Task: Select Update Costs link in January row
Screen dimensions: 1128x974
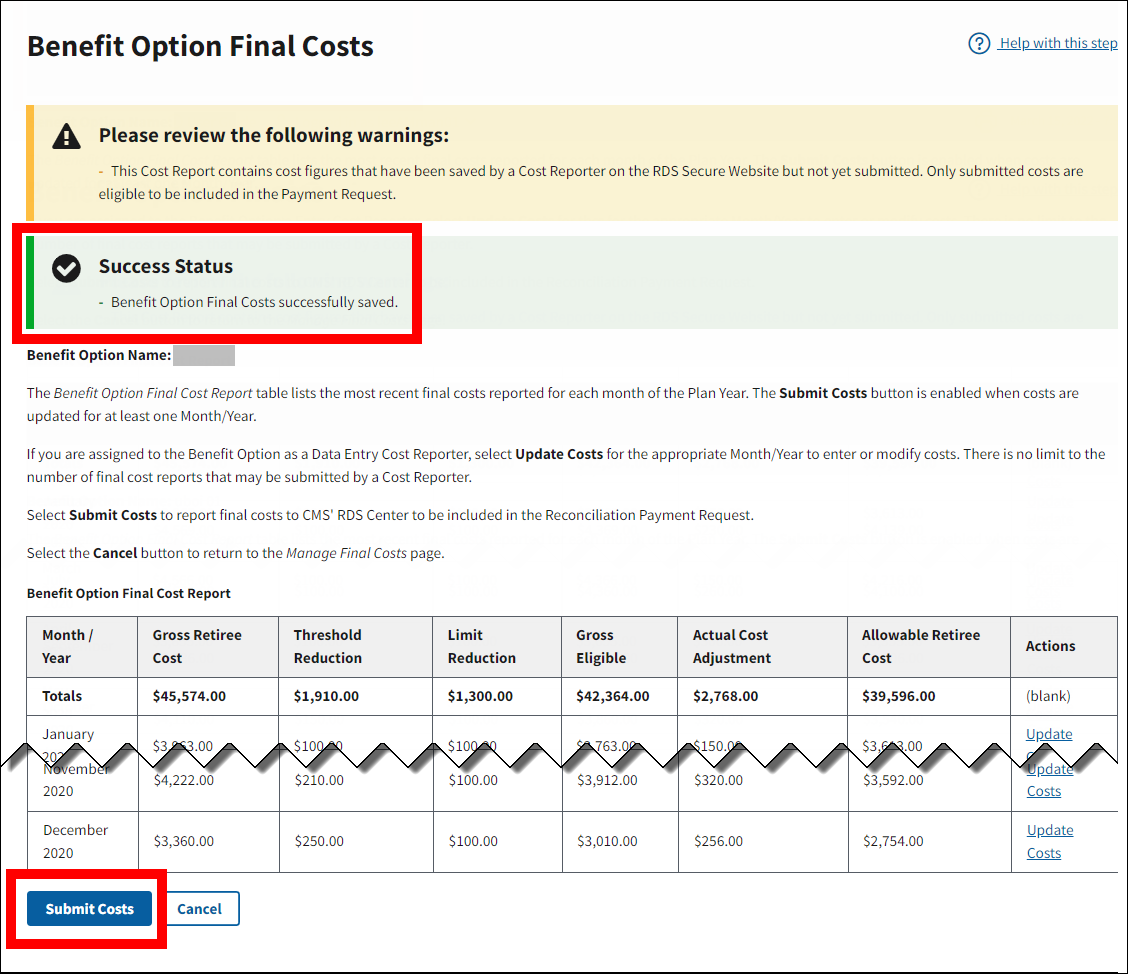Action: coord(1049,735)
